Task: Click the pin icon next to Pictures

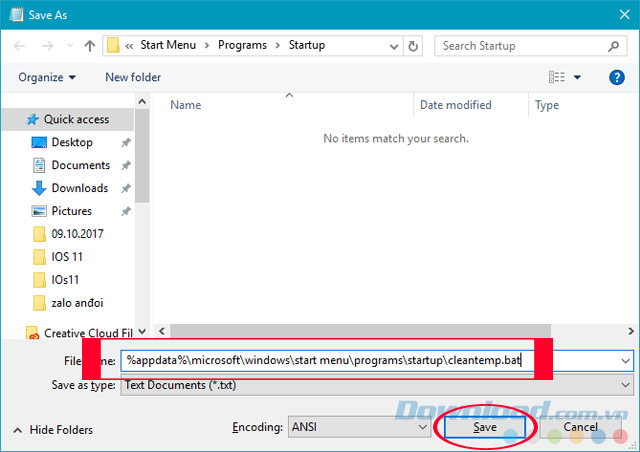Action: click(x=126, y=211)
